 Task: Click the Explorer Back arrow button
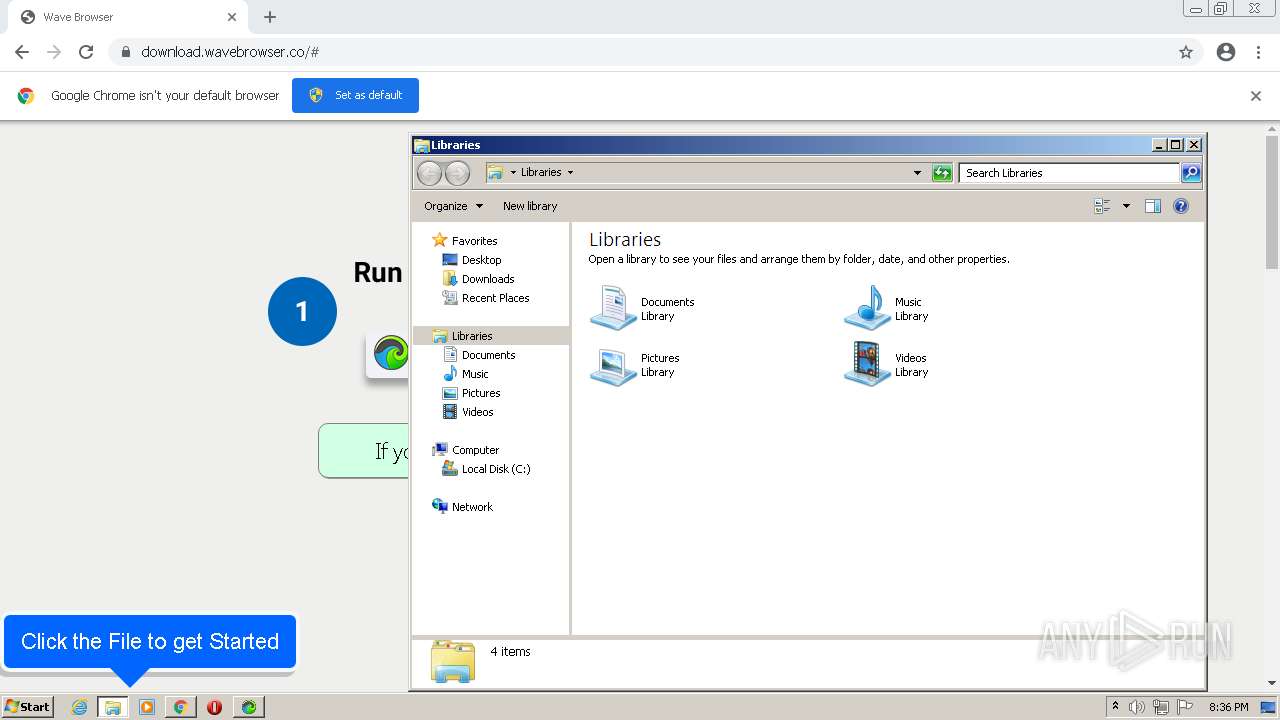tap(429, 173)
